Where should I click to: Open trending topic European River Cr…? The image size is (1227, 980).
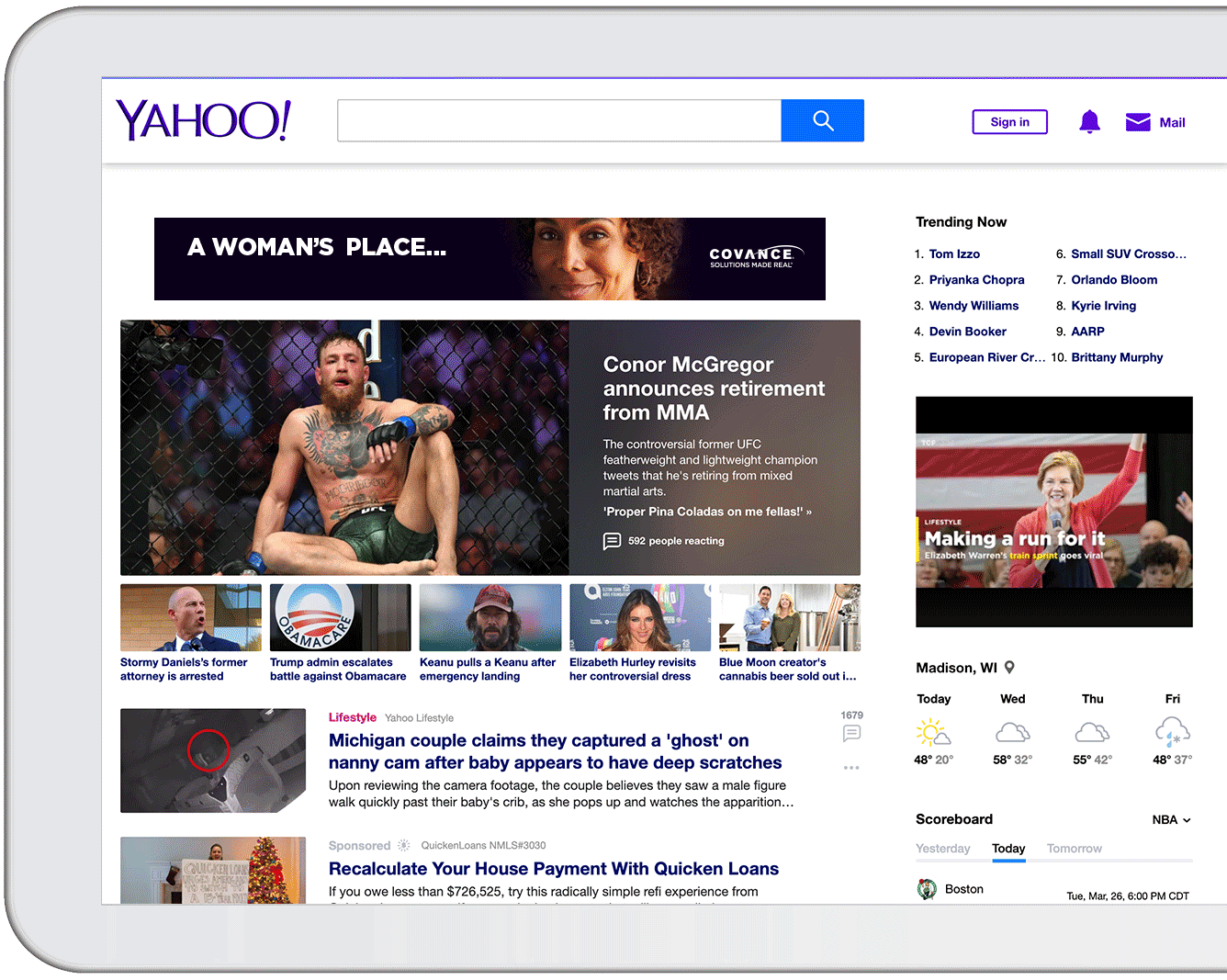point(987,357)
